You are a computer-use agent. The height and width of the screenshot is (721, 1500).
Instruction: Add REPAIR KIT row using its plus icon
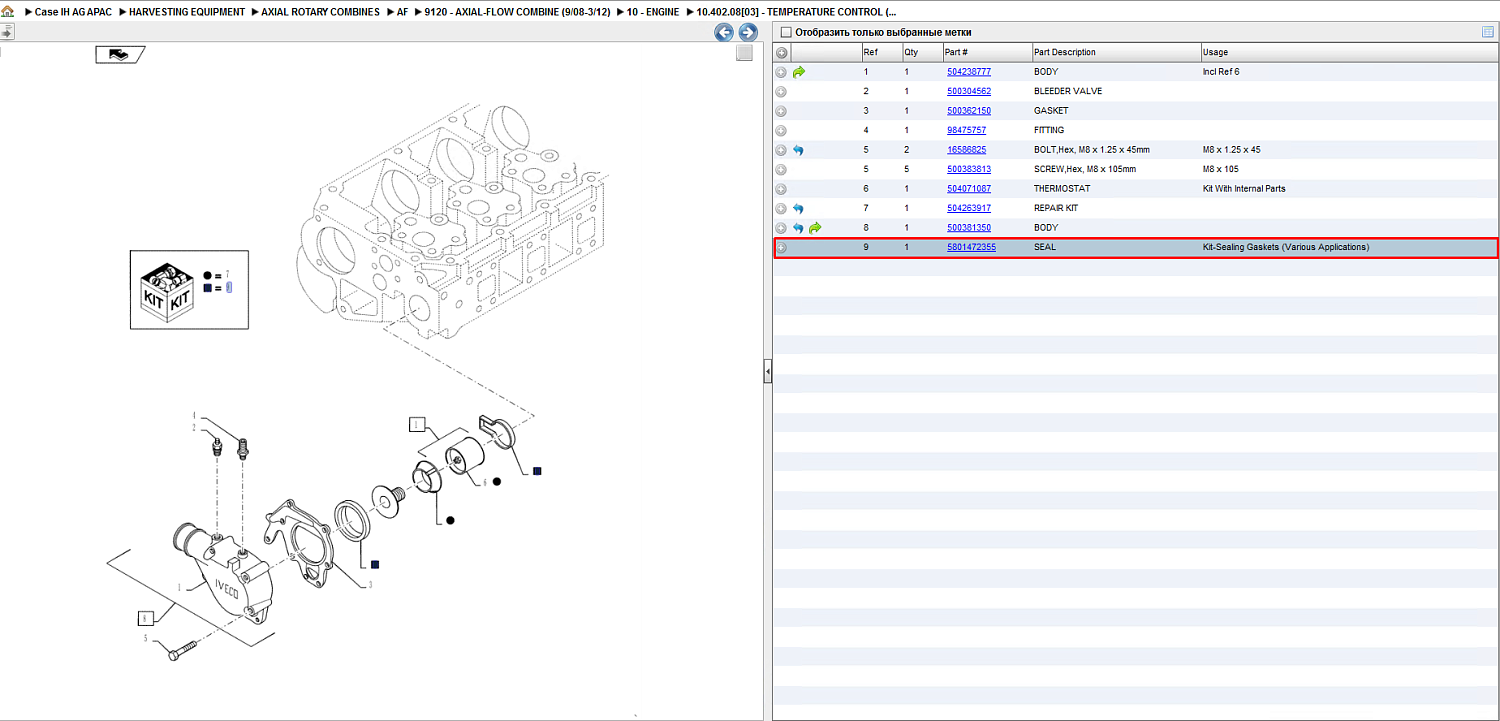tap(781, 208)
